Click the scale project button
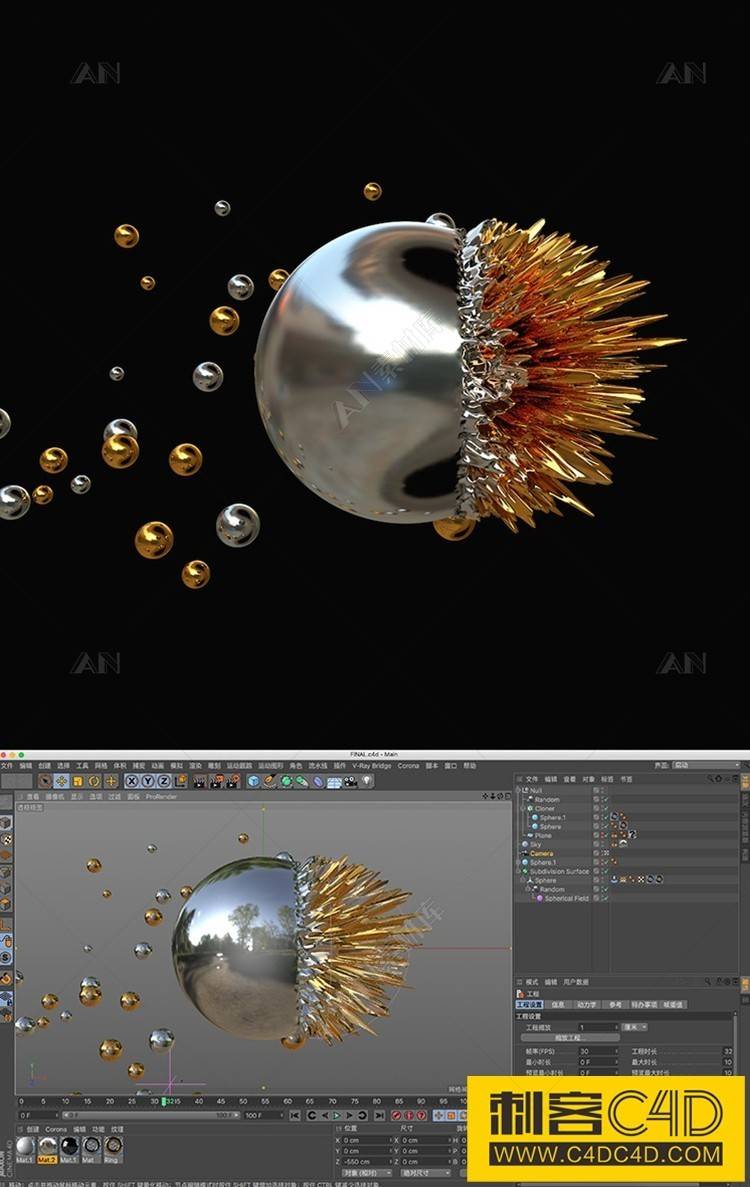 (x=570, y=1038)
